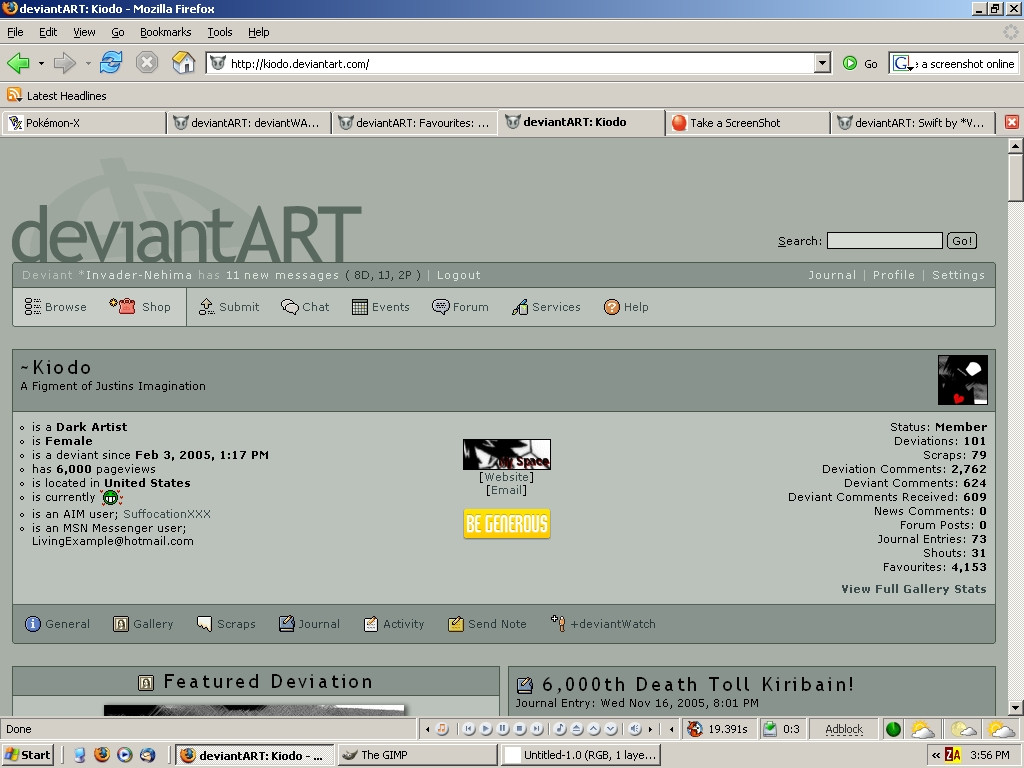
Task: Open Kiodo's Activity from the profile bar
Action: point(394,624)
